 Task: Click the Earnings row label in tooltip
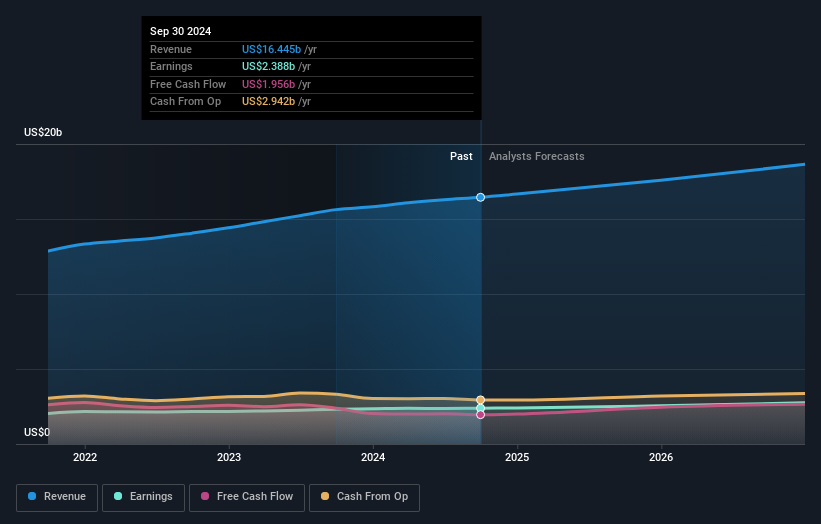[x=171, y=66]
